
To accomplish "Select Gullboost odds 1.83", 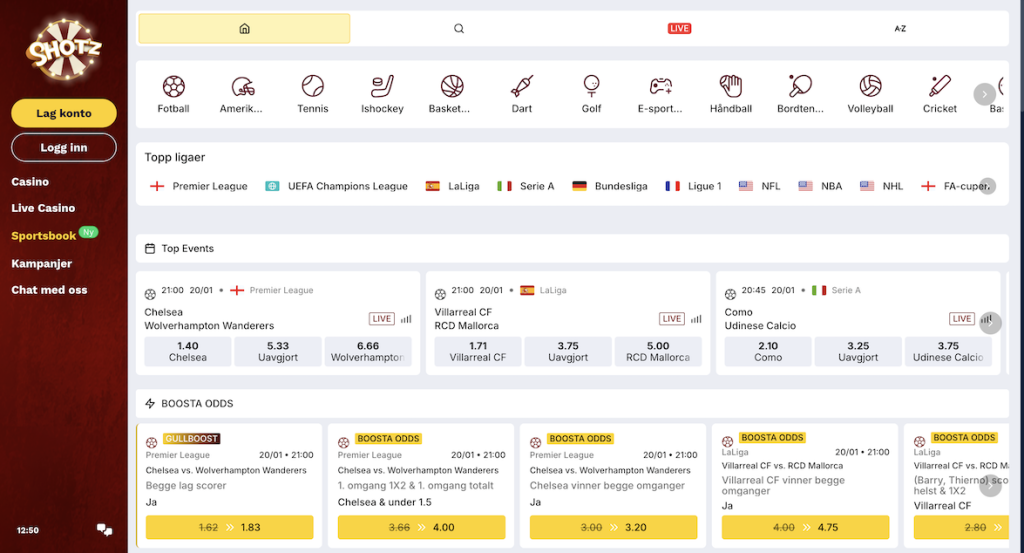I will 229,527.
